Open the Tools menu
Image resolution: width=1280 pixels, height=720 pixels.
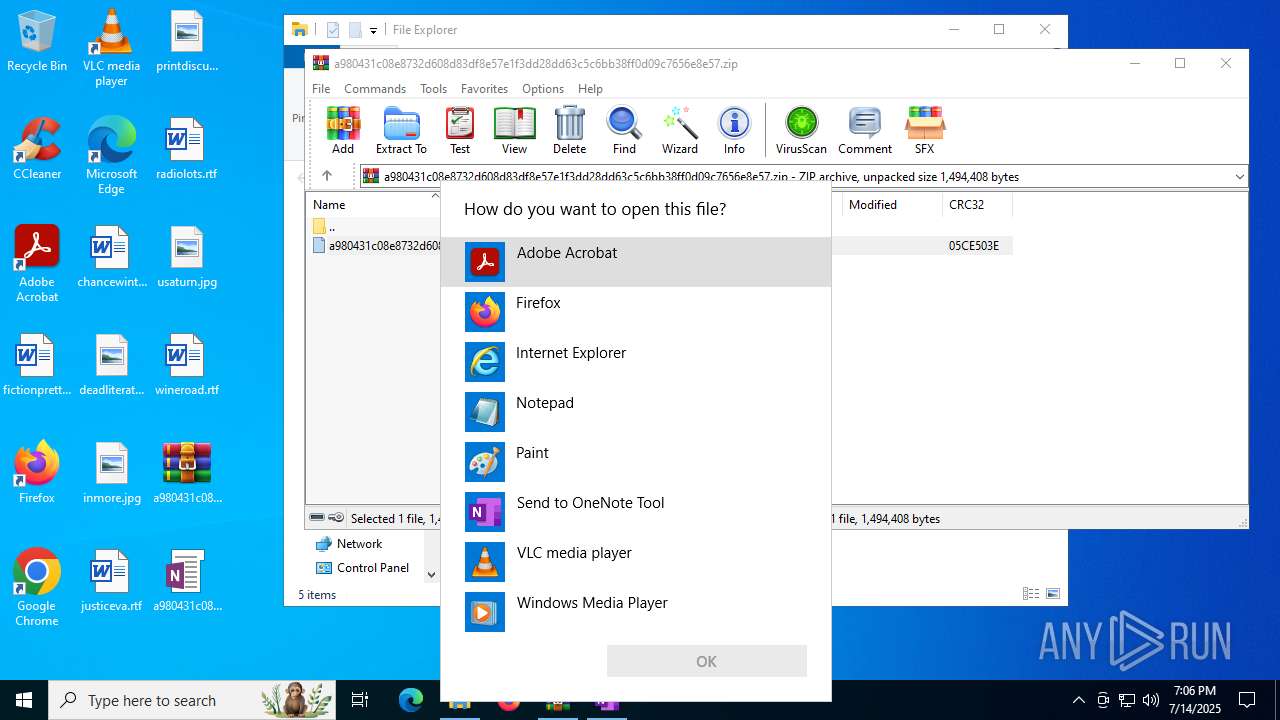tap(433, 88)
